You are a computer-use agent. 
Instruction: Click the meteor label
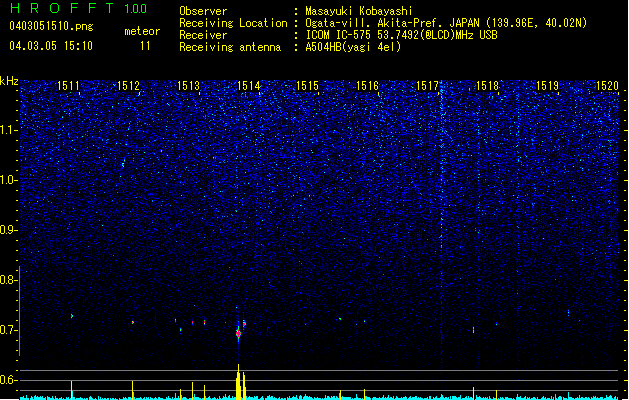(x=142, y=31)
